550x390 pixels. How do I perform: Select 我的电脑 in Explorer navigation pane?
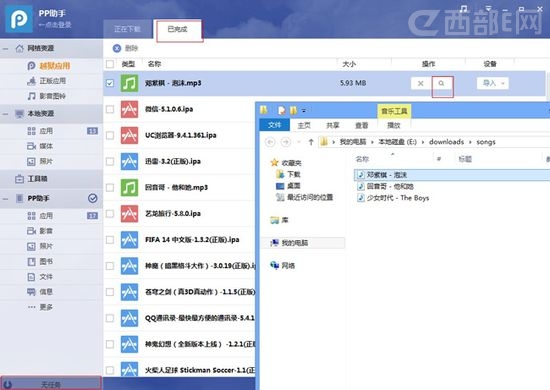click(x=290, y=243)
